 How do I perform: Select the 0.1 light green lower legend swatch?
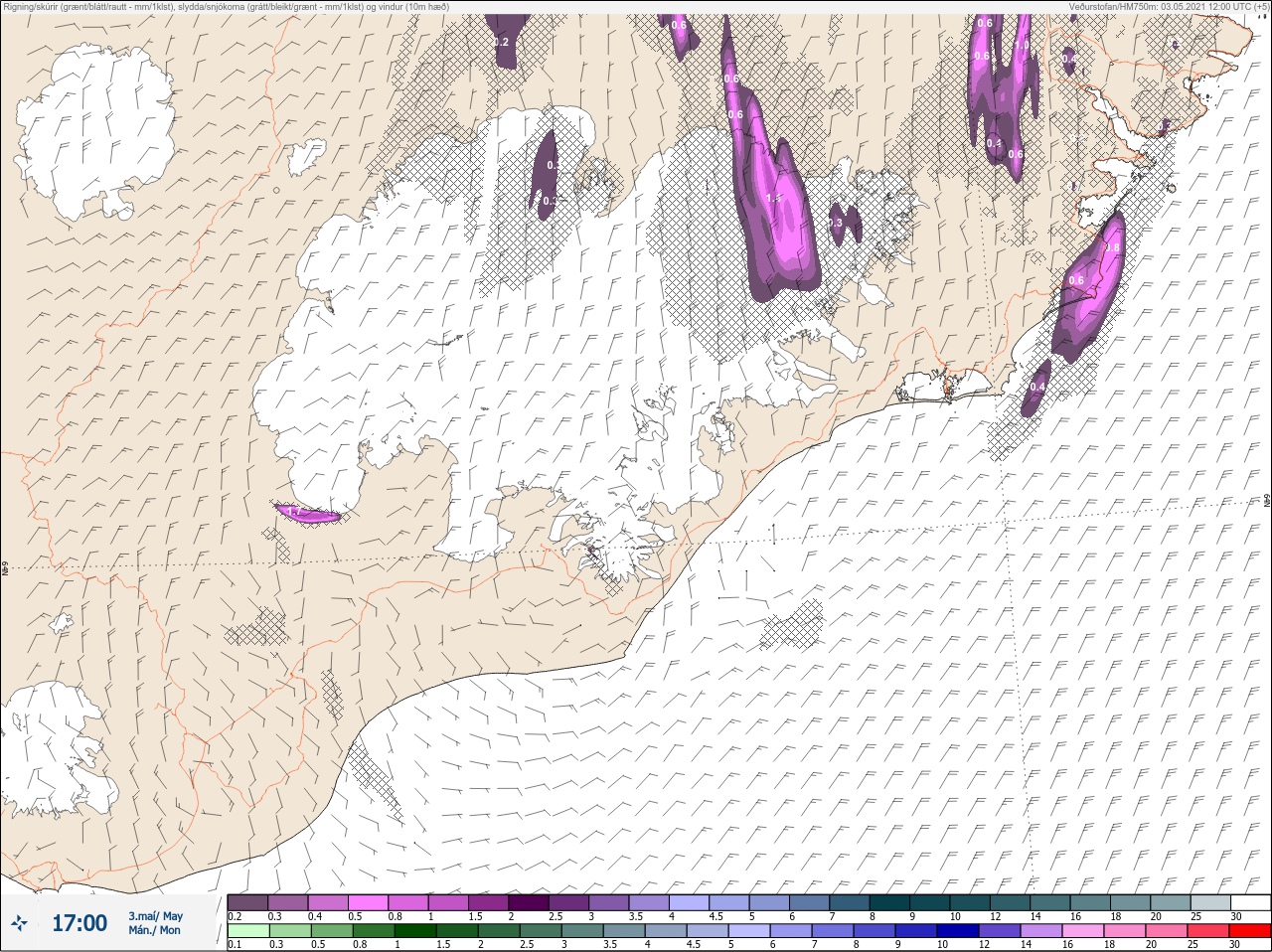click(247, 931)
